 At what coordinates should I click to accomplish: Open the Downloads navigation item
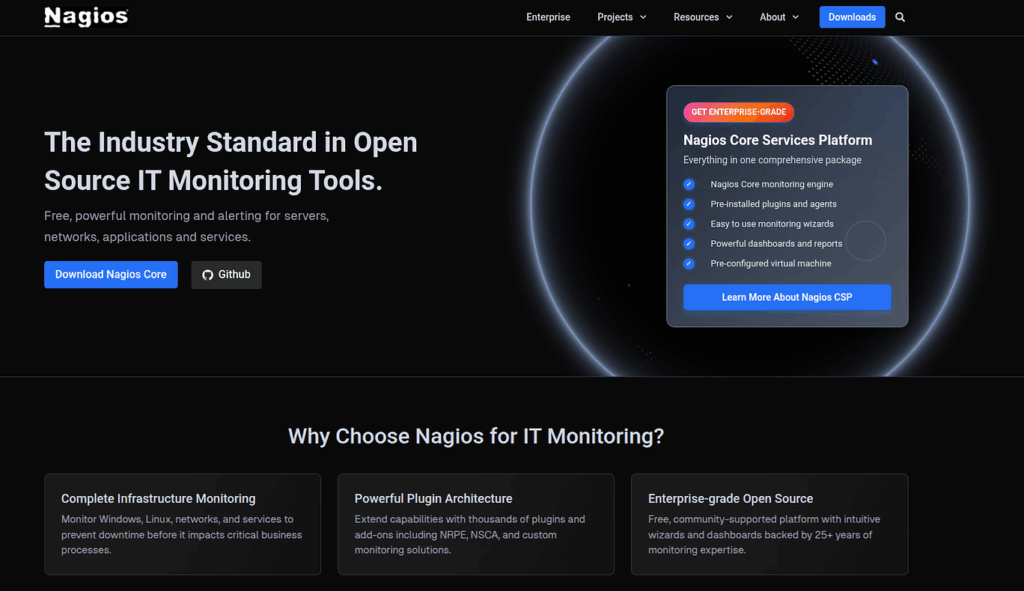tap(851, 17)
